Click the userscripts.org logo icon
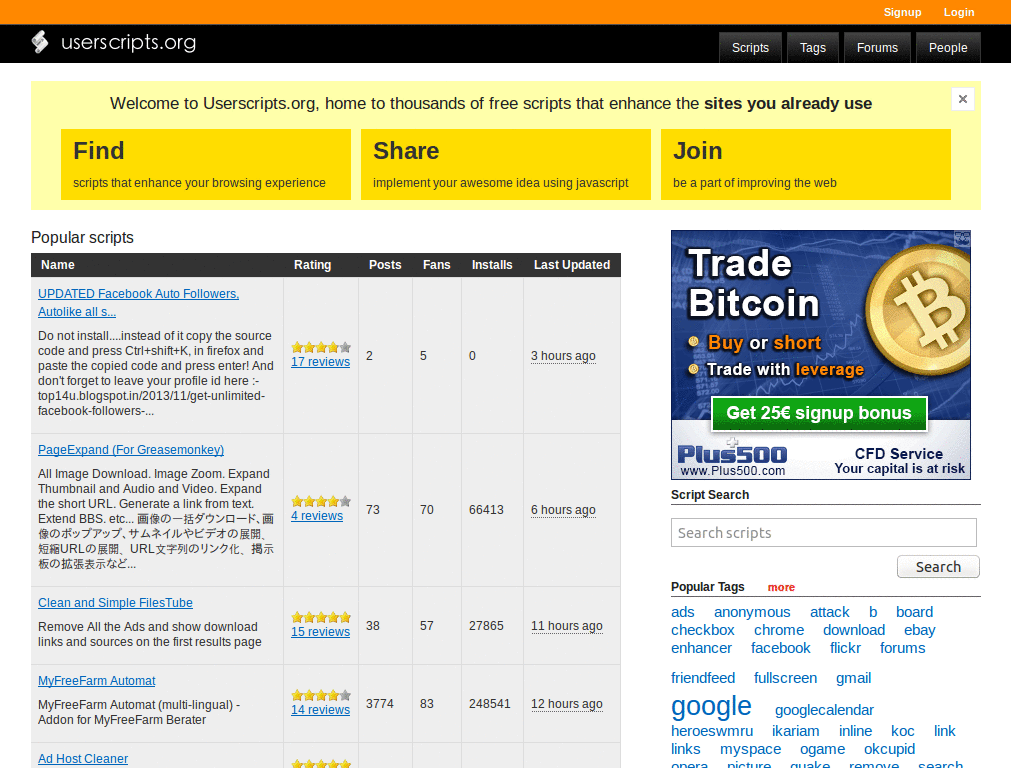This screenshot has height=768, width=1024. 40,42
